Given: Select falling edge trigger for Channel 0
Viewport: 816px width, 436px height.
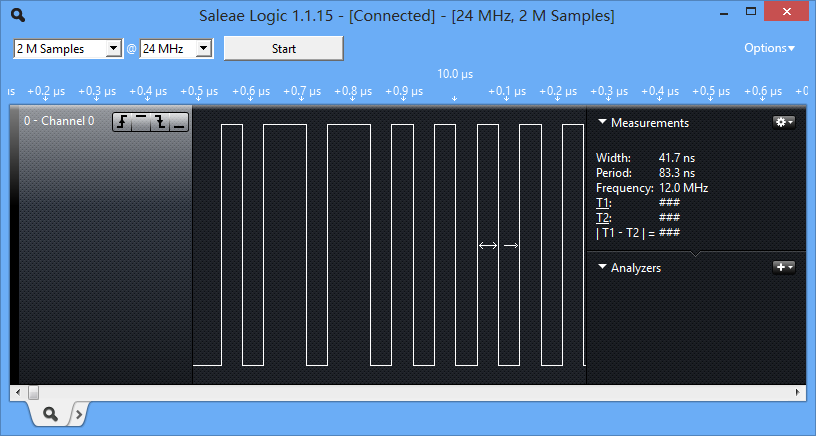Looking at the screenshot, I should pos(160,122).
